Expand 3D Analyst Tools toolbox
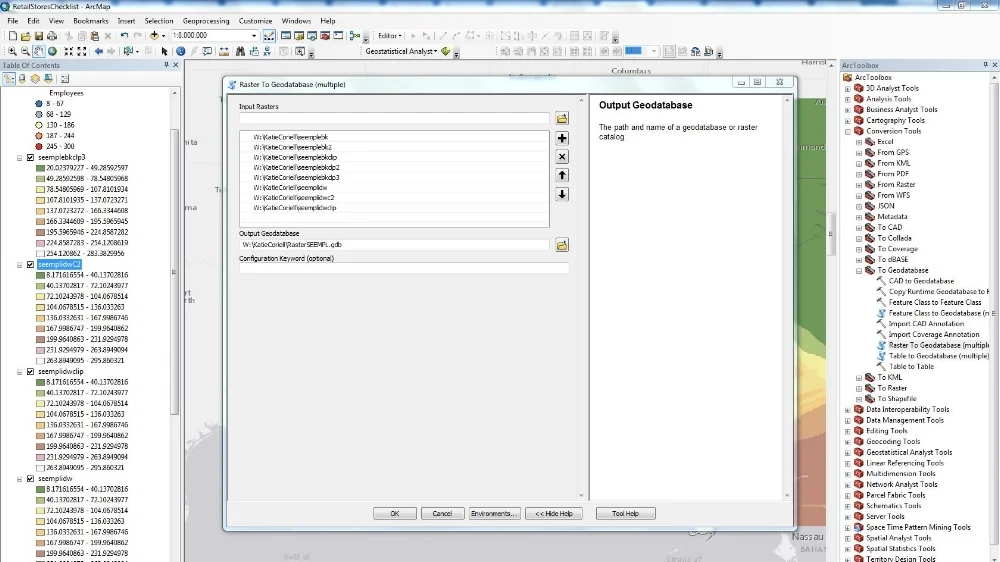Viewport: 1000px width, 562px height. click(x=848, y=89)
